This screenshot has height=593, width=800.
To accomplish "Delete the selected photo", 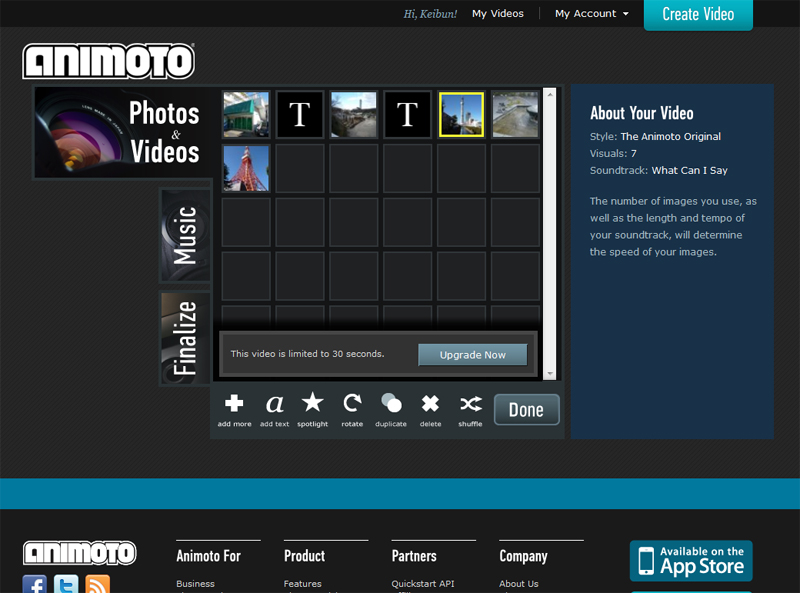I will pos(430,403).
